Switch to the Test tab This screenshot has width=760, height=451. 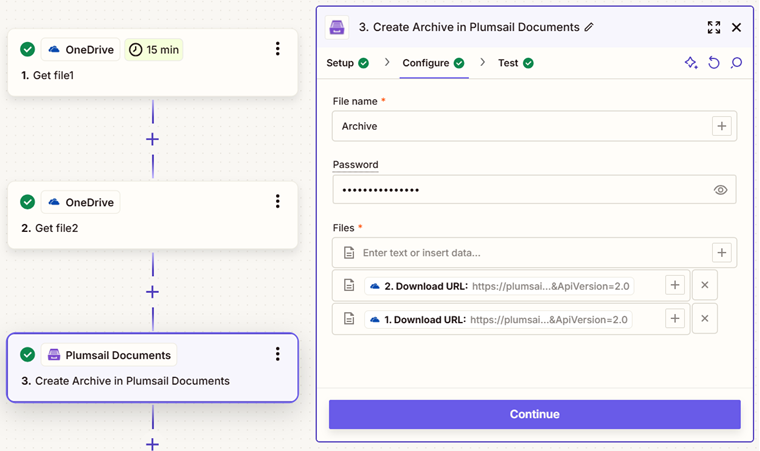[x=516, y=63]
